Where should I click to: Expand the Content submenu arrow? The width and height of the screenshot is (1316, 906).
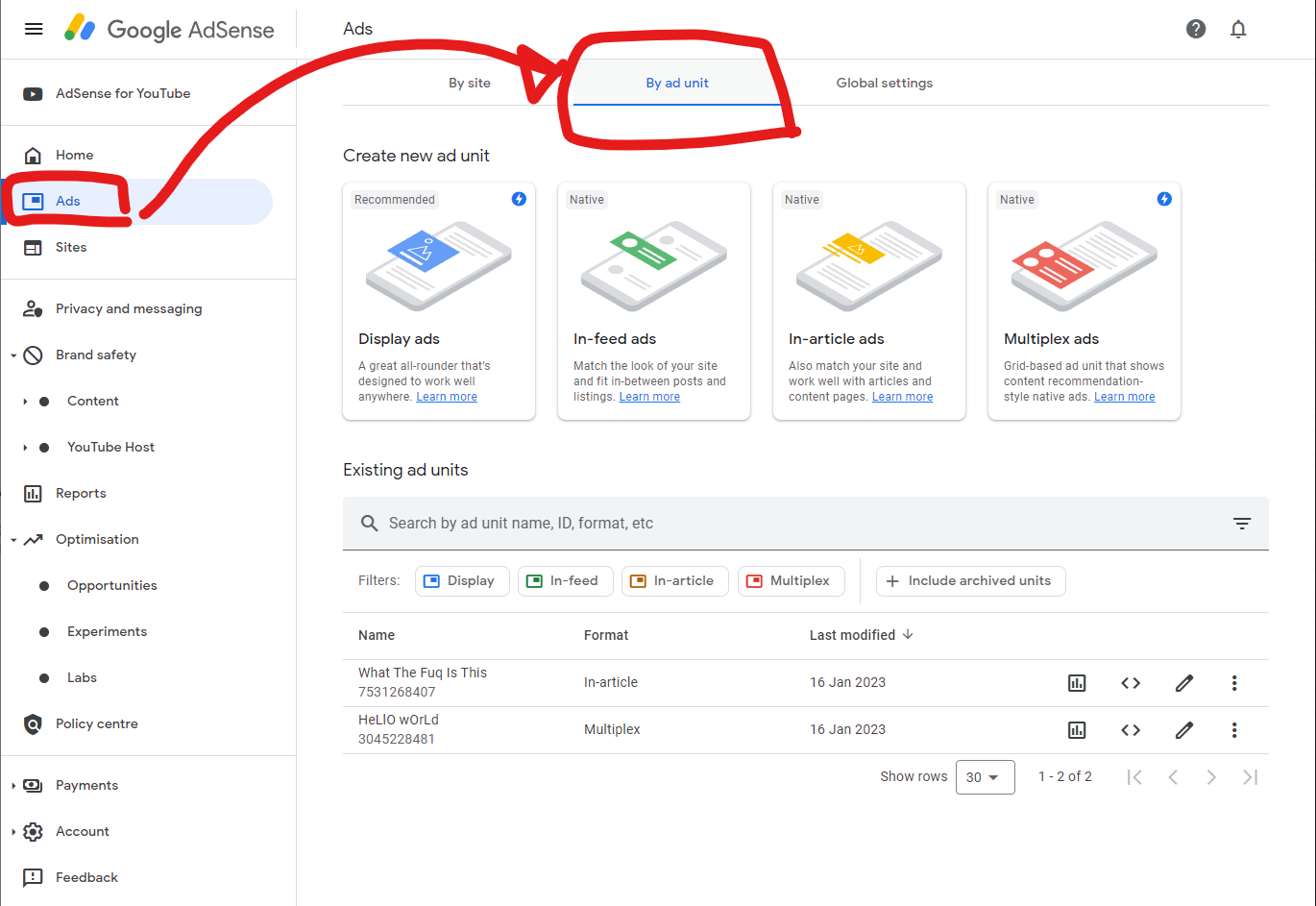click(25, 402)
